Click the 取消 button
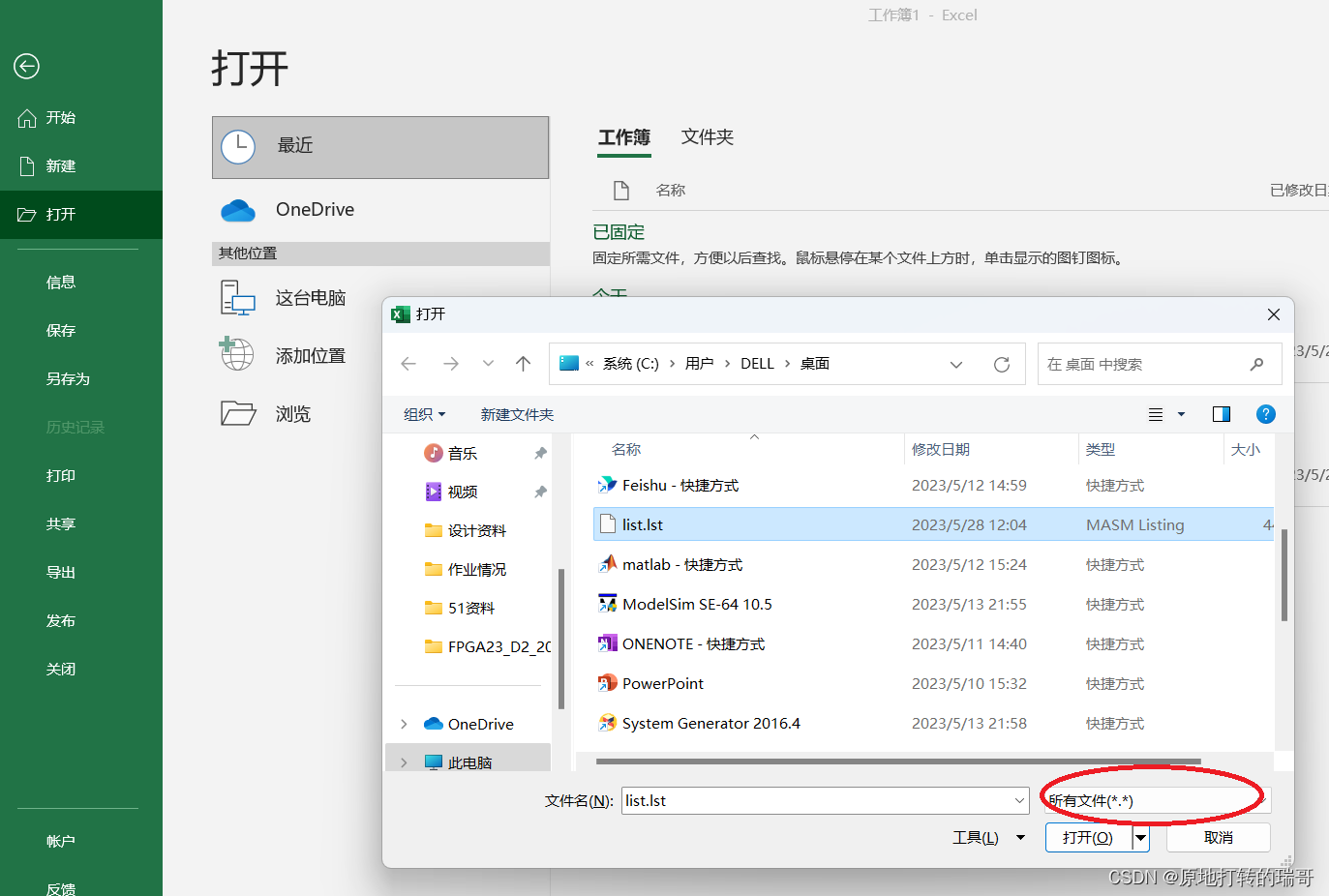The image size is (1329, 896). pyautogui.click(x=1219, y=837)
